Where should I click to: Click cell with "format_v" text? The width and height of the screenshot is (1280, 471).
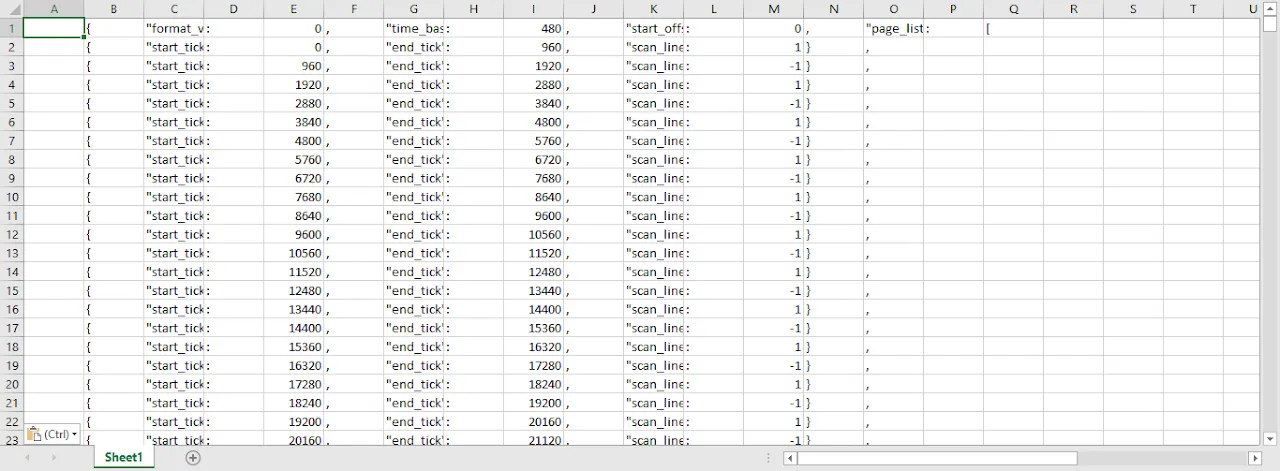(x=173, y=29)
